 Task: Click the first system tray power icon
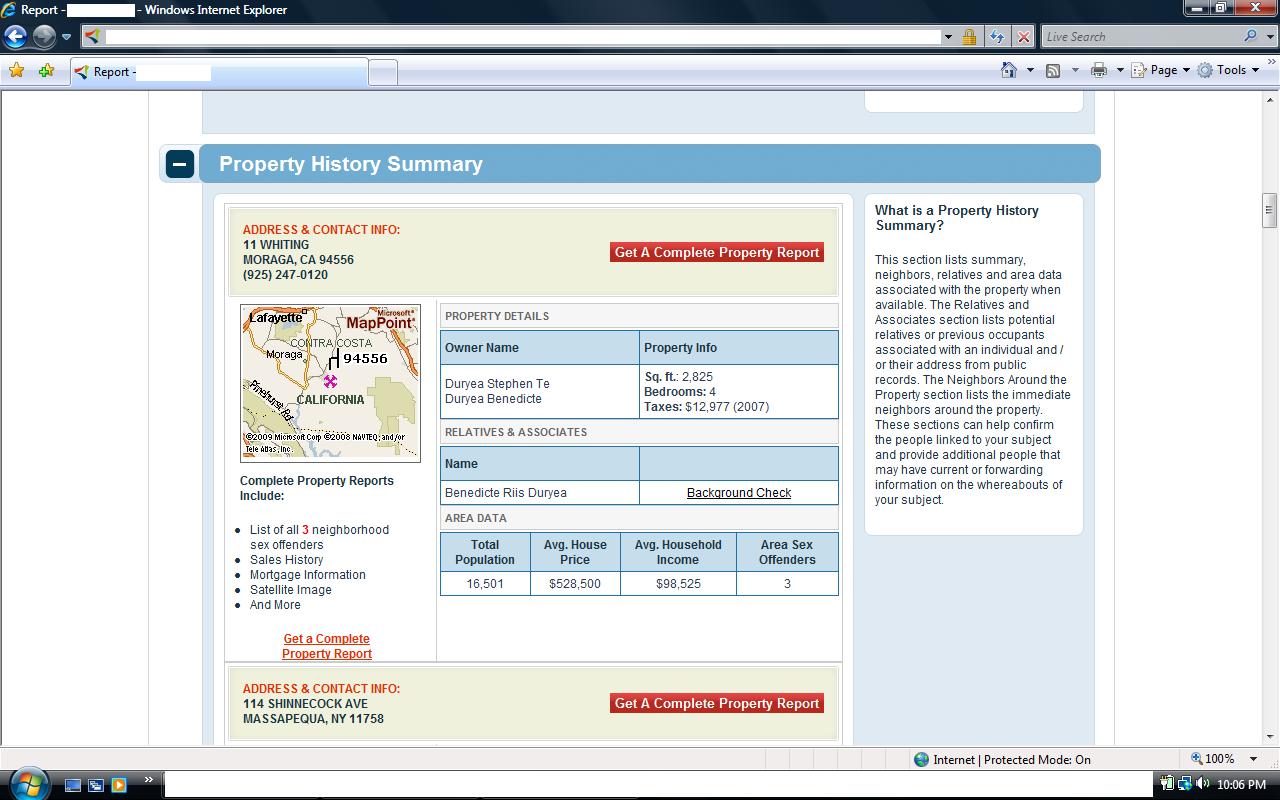point(1168,784)
